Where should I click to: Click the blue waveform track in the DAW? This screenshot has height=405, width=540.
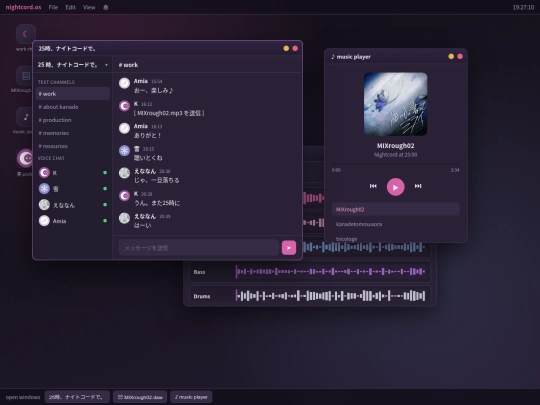coord(364,247)
